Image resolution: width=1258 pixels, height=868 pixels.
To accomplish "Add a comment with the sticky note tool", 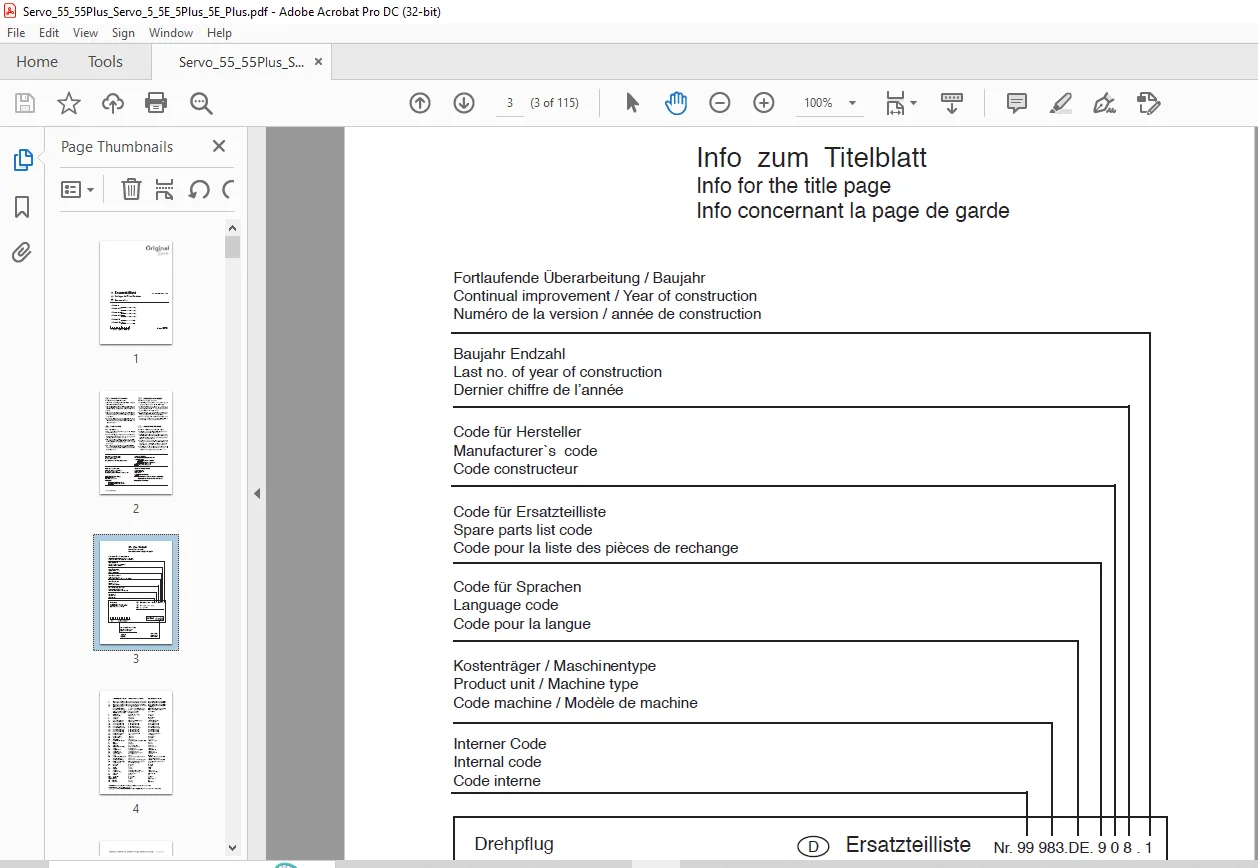I will coord(1017,103).
